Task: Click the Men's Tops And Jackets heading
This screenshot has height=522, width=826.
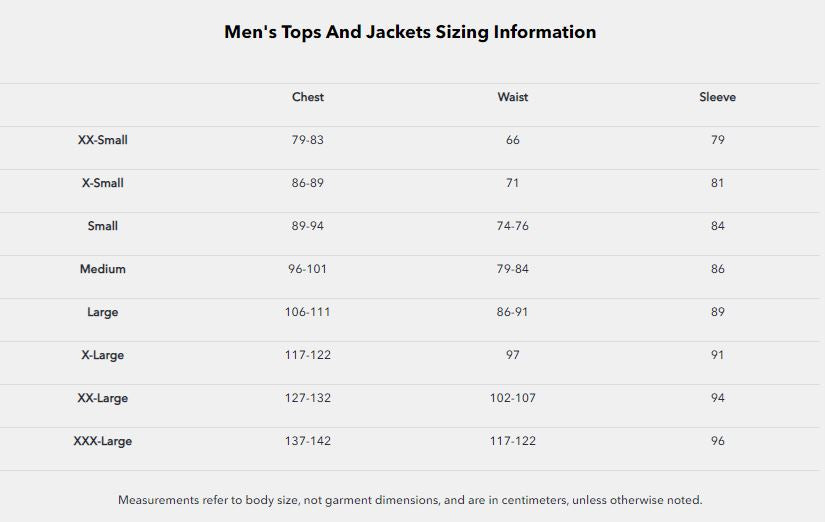Action: pyautogui.click(x=410, y=32)
